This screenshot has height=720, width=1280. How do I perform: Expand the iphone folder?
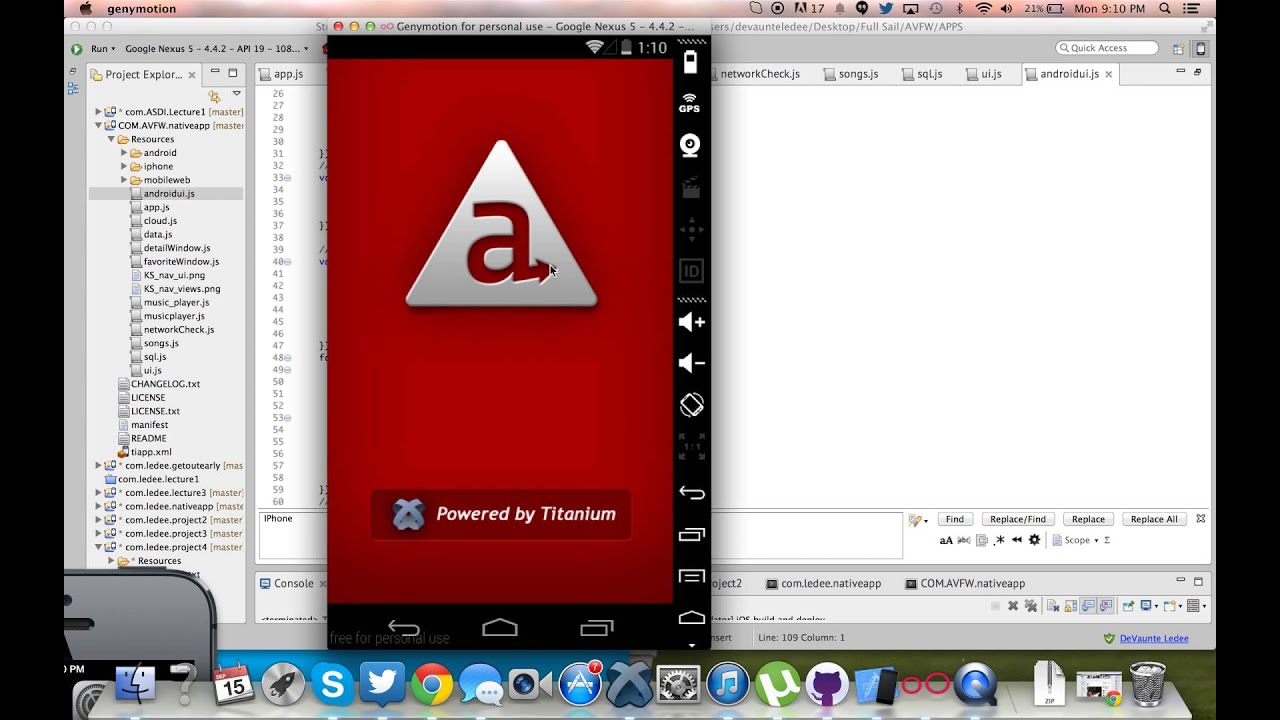(124, 166)
